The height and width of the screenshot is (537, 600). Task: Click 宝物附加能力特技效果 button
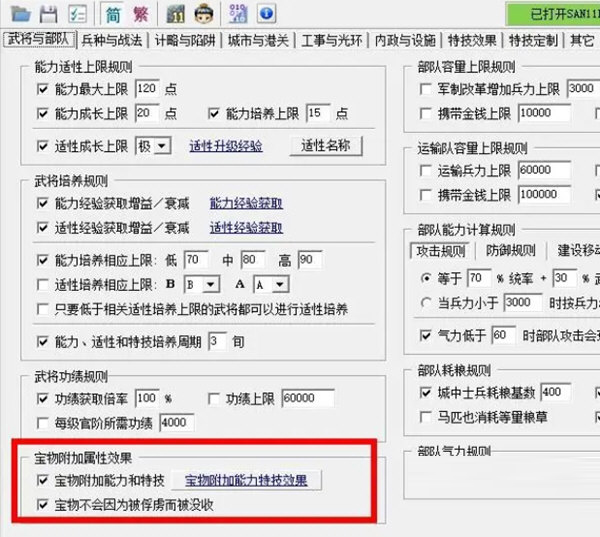click(x=246, y=480)
